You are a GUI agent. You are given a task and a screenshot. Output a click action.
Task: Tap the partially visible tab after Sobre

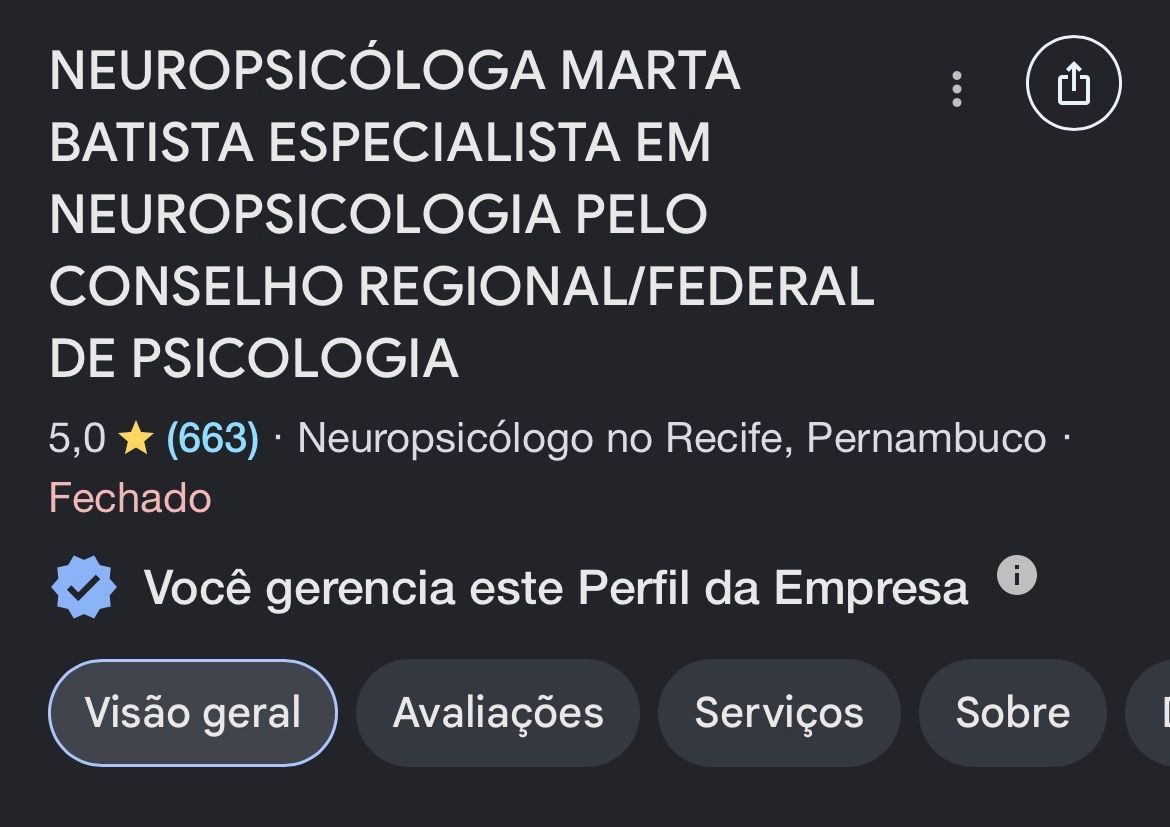[1149, 713]
